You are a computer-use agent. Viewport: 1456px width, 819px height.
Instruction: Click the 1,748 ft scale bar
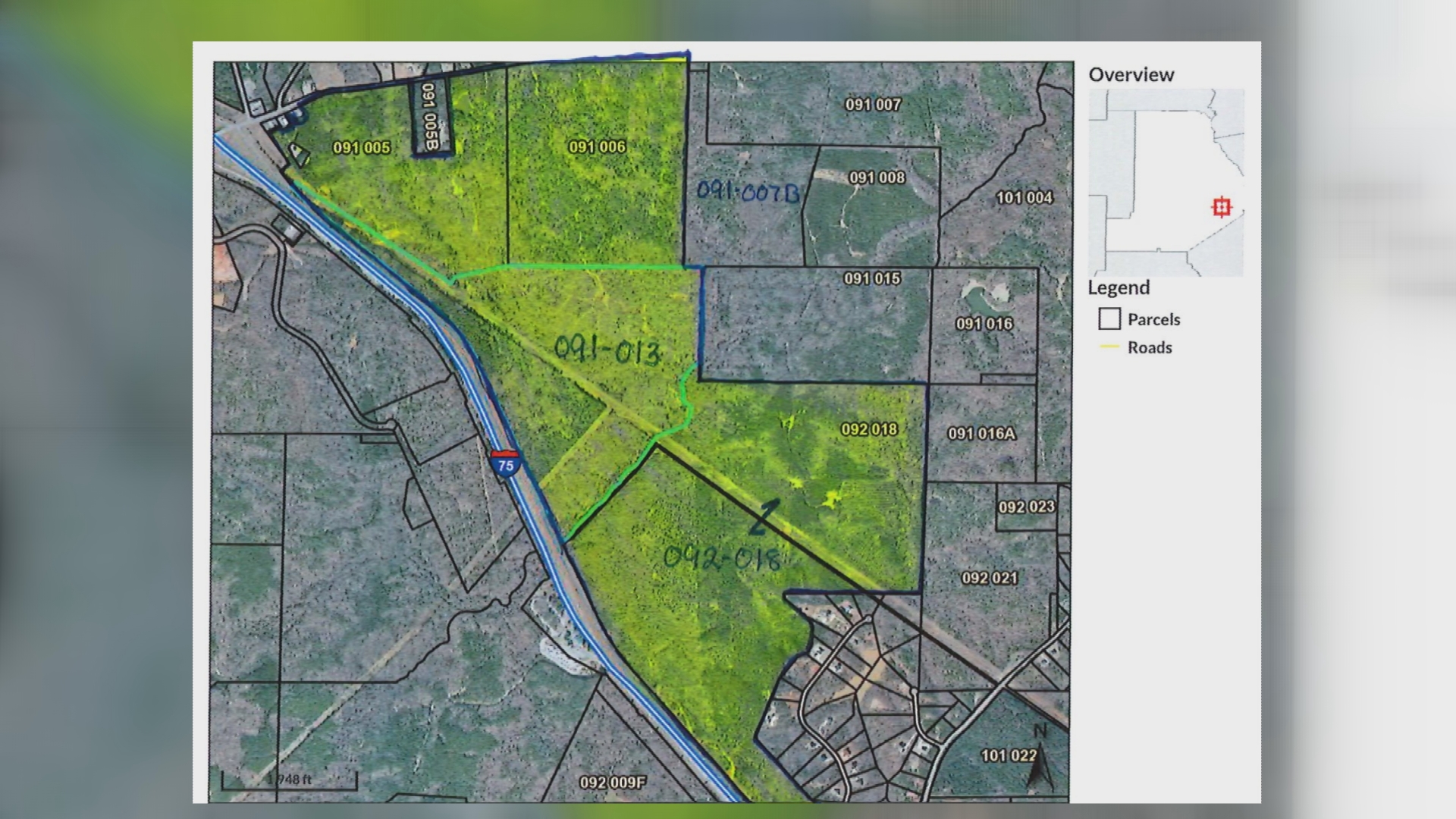coord(289,780)
